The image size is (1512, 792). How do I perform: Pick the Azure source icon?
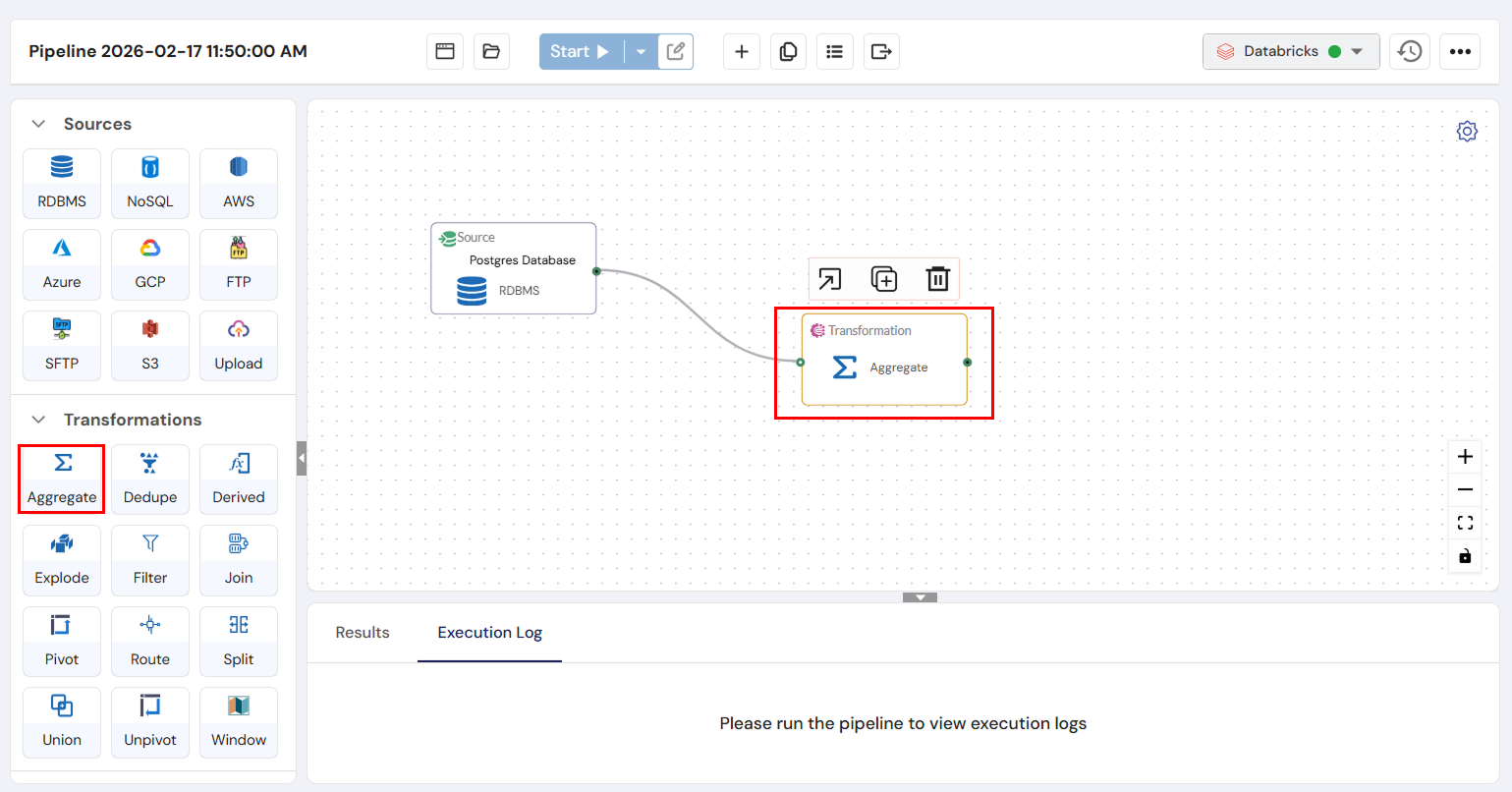coord(61,264)
